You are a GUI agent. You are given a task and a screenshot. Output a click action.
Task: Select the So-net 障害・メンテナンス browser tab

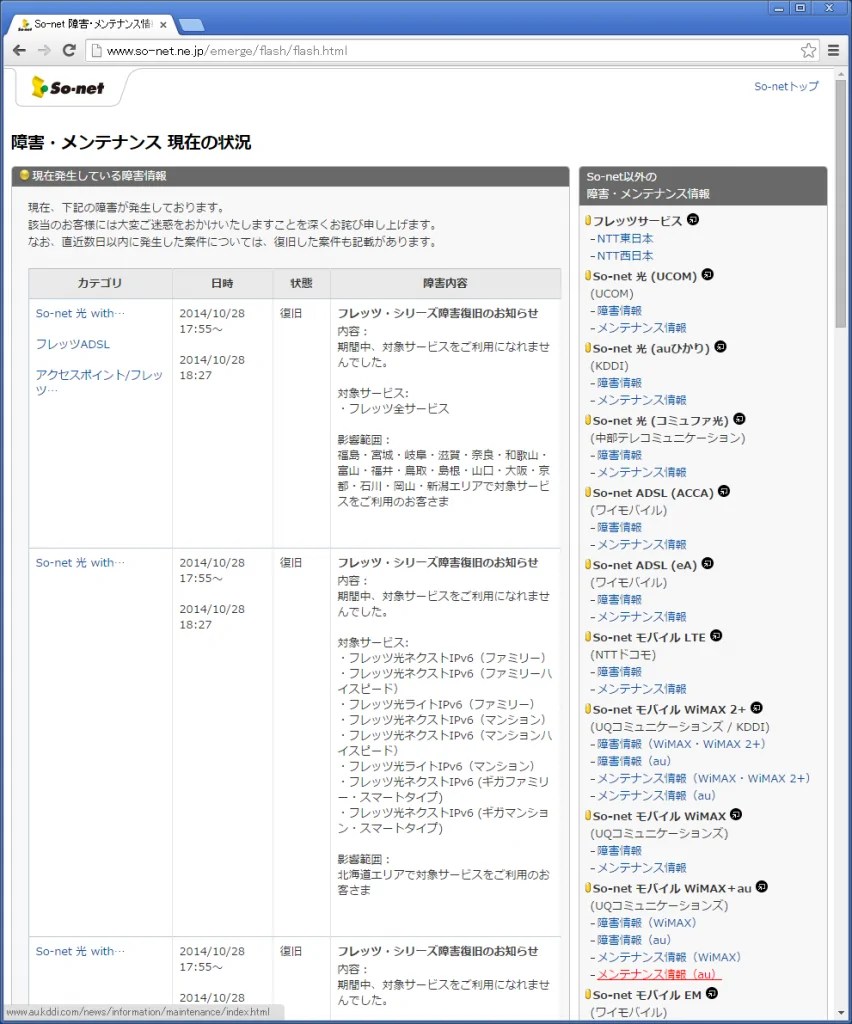(91, 24)
